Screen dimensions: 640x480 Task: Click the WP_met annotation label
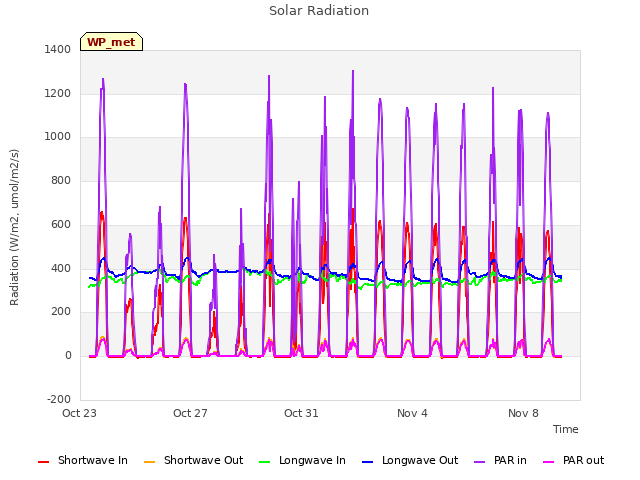pos(111,42)
